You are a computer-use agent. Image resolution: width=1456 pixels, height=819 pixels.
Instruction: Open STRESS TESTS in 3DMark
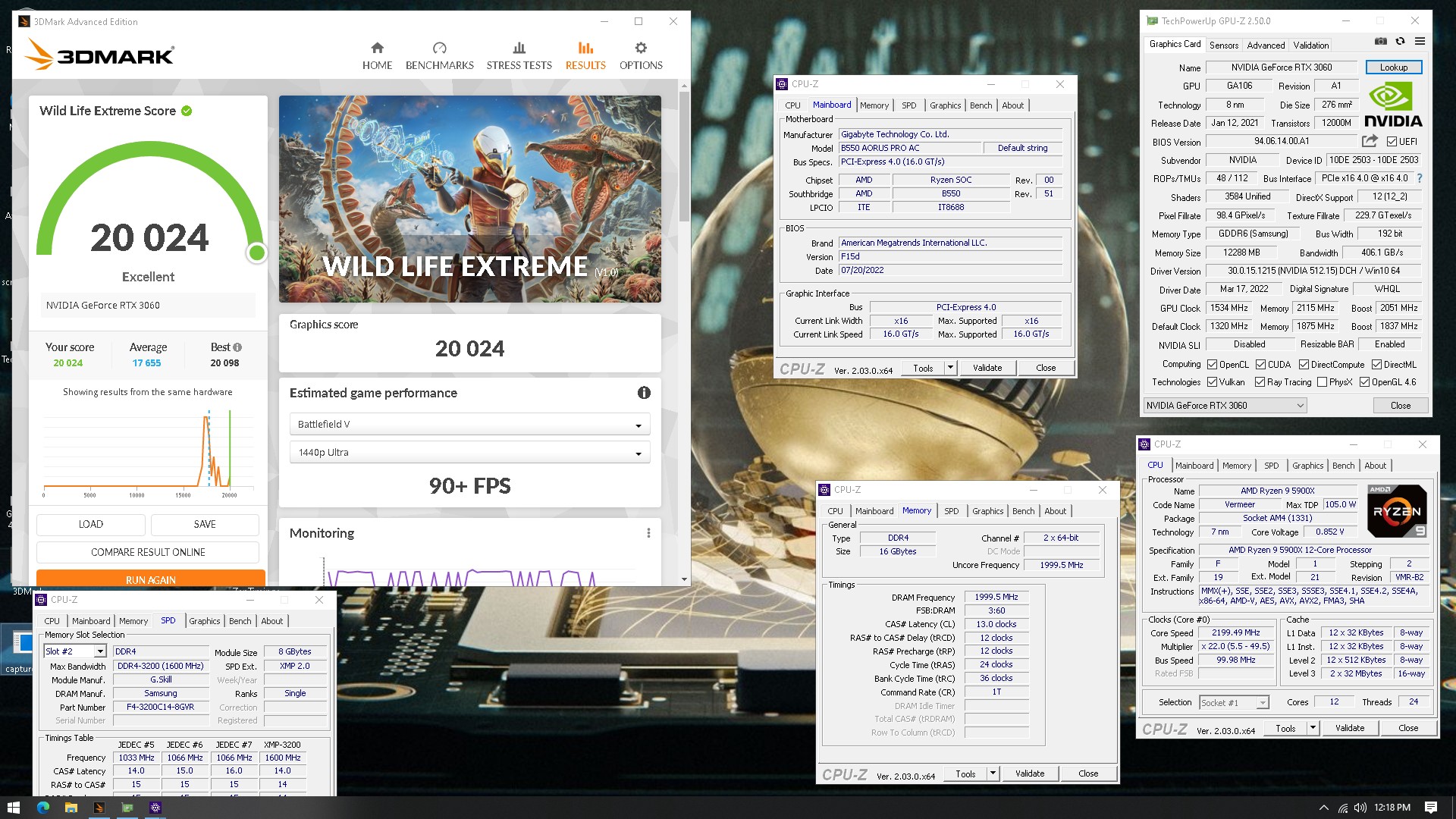519,56
